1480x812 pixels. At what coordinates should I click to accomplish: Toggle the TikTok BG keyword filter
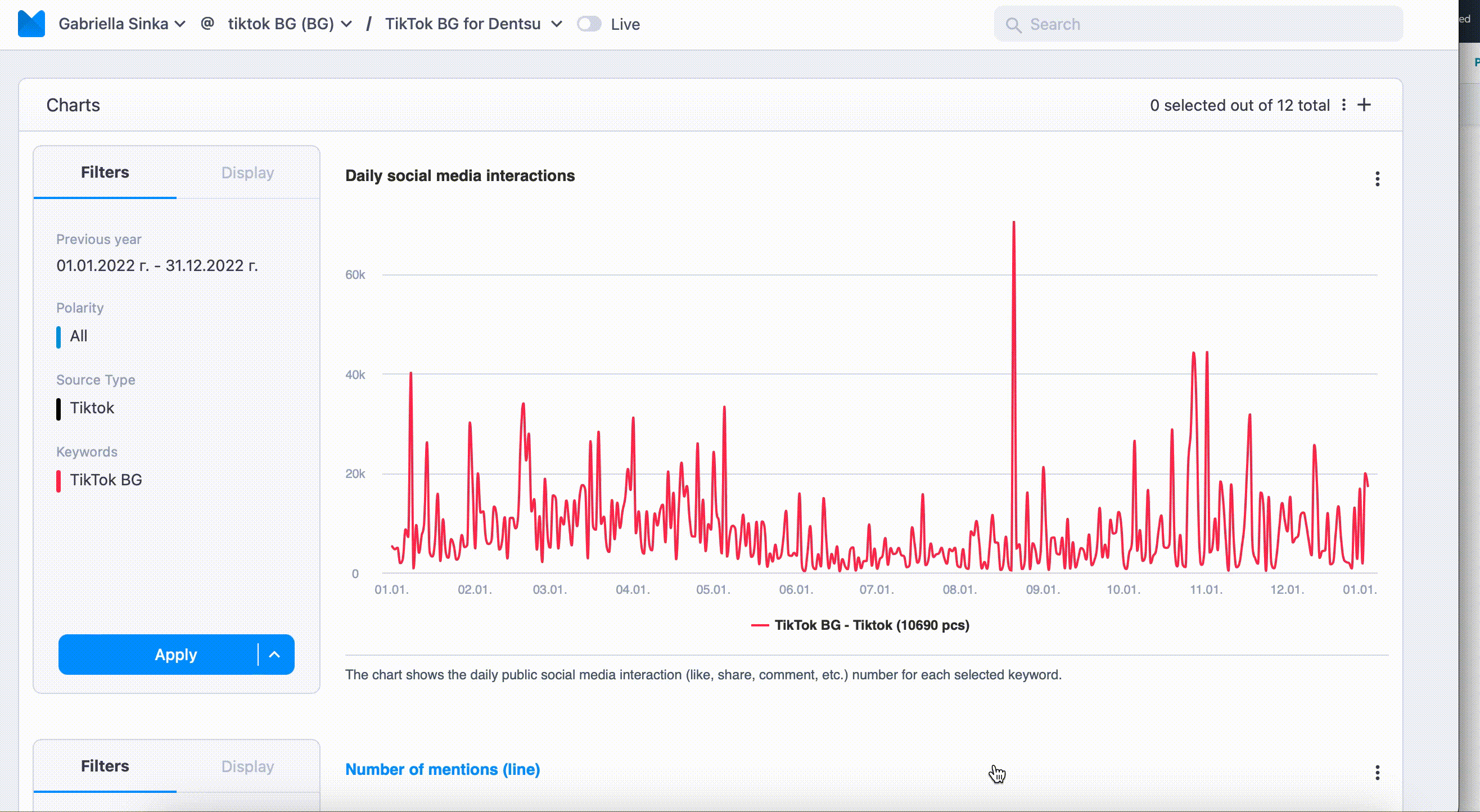point(105,480)
